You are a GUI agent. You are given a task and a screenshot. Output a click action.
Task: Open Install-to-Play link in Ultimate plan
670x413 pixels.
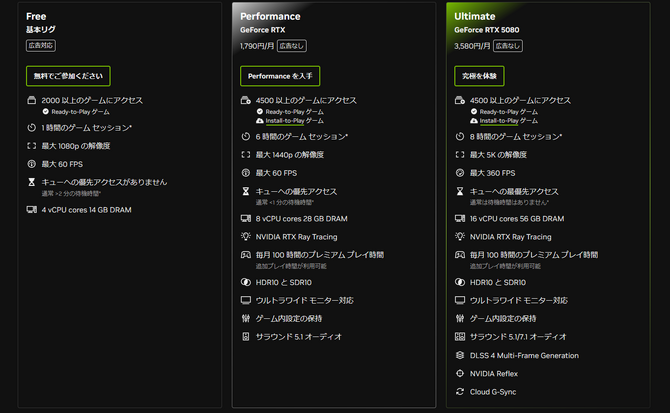tap(499, 121)
